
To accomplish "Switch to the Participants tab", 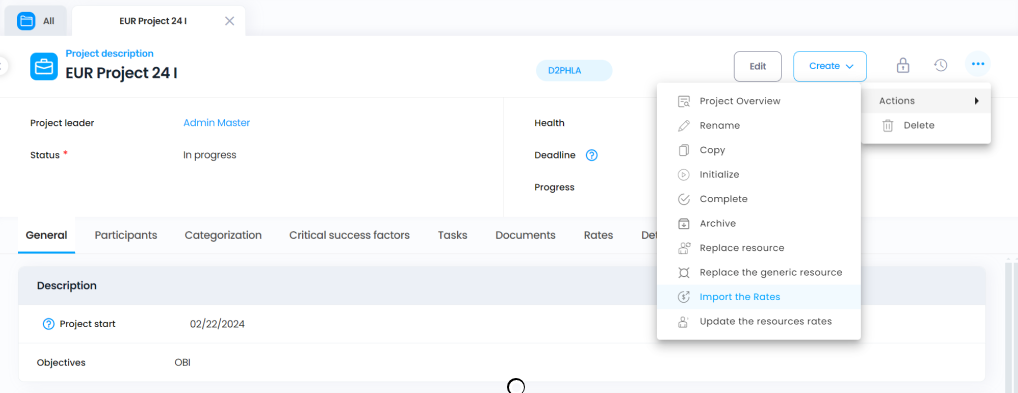I will click(x=126, y=235).
